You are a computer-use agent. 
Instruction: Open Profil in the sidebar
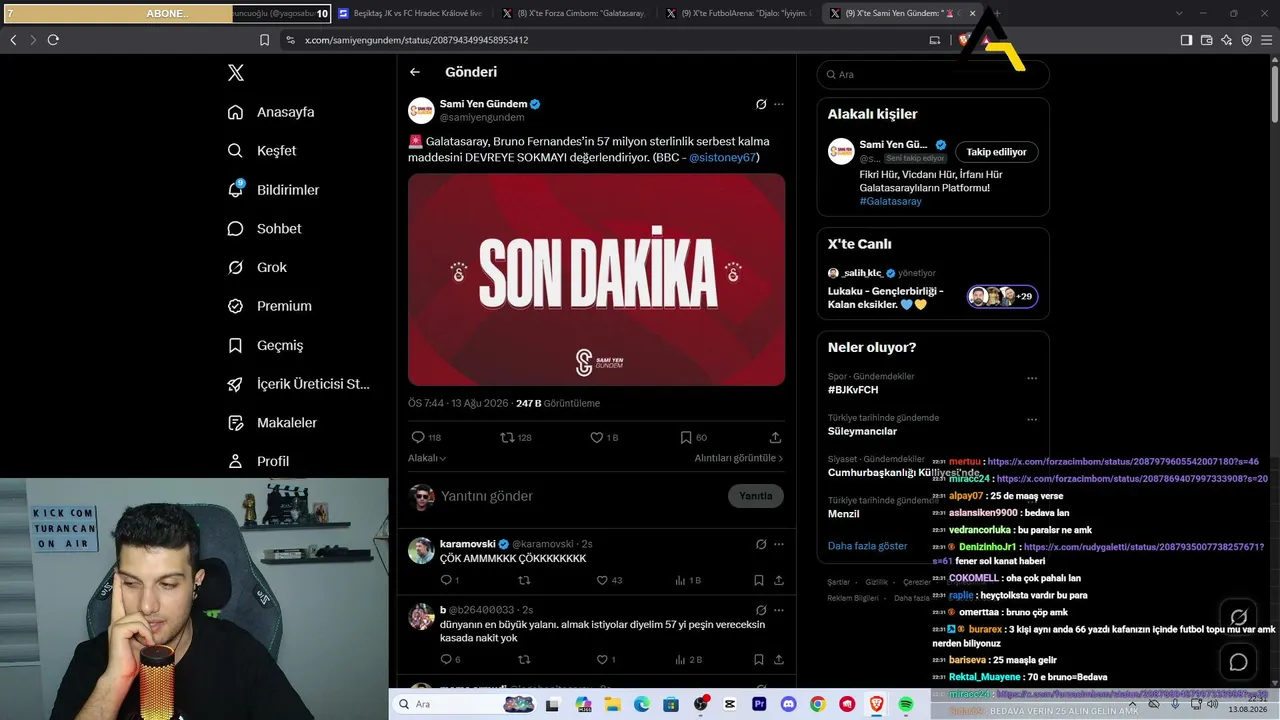coord(258,461)
